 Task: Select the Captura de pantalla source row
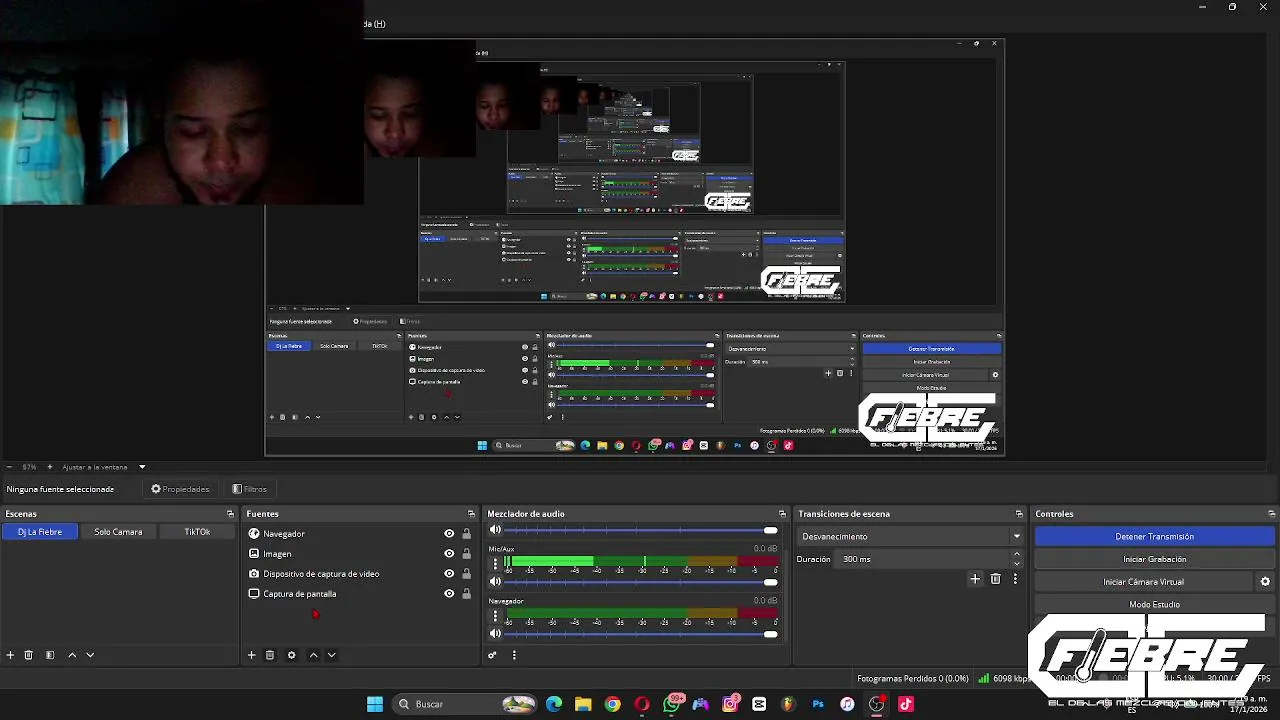point(360,594)
